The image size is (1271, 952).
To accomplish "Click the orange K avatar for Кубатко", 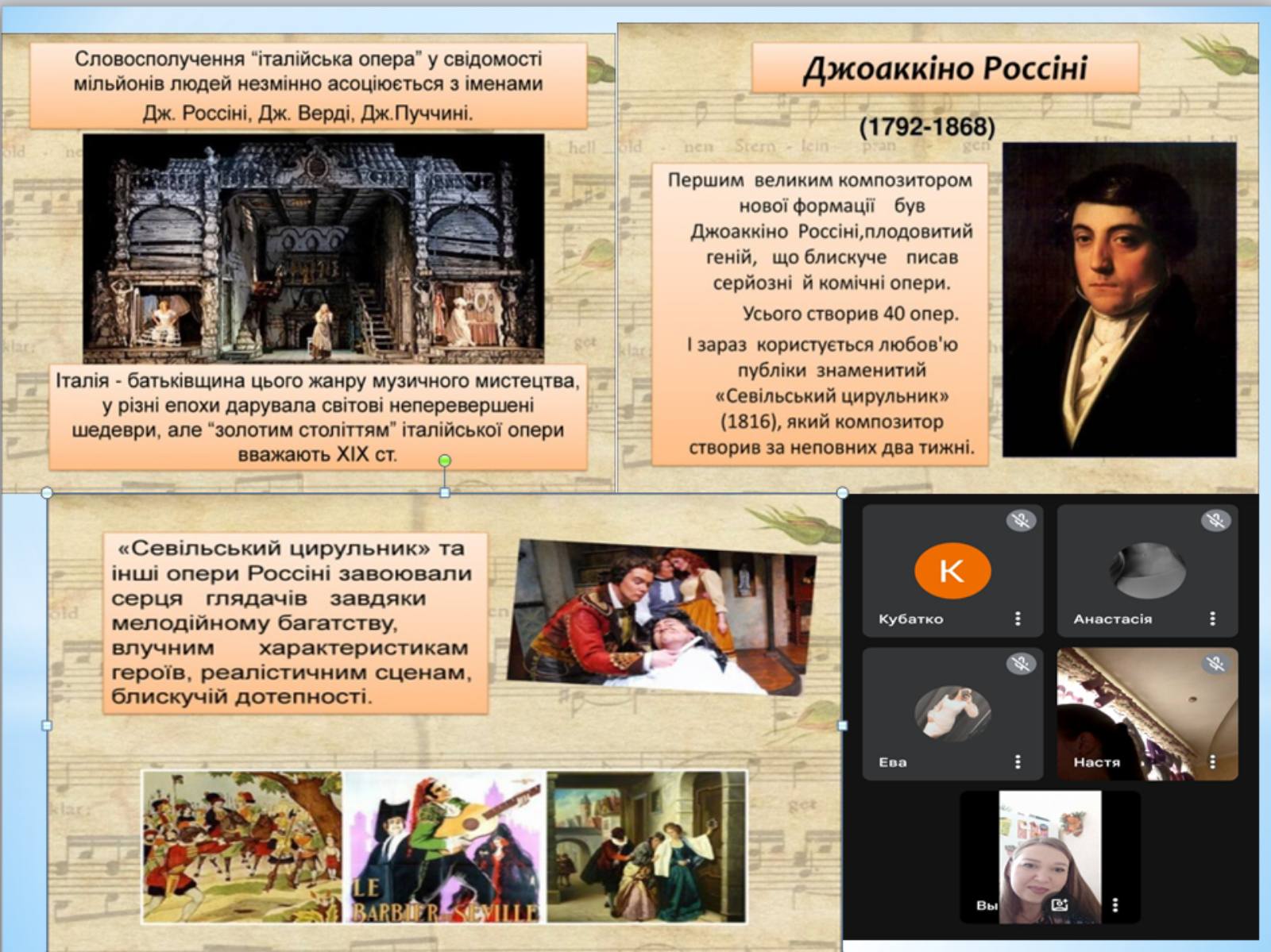I will [x=952, y=570].
